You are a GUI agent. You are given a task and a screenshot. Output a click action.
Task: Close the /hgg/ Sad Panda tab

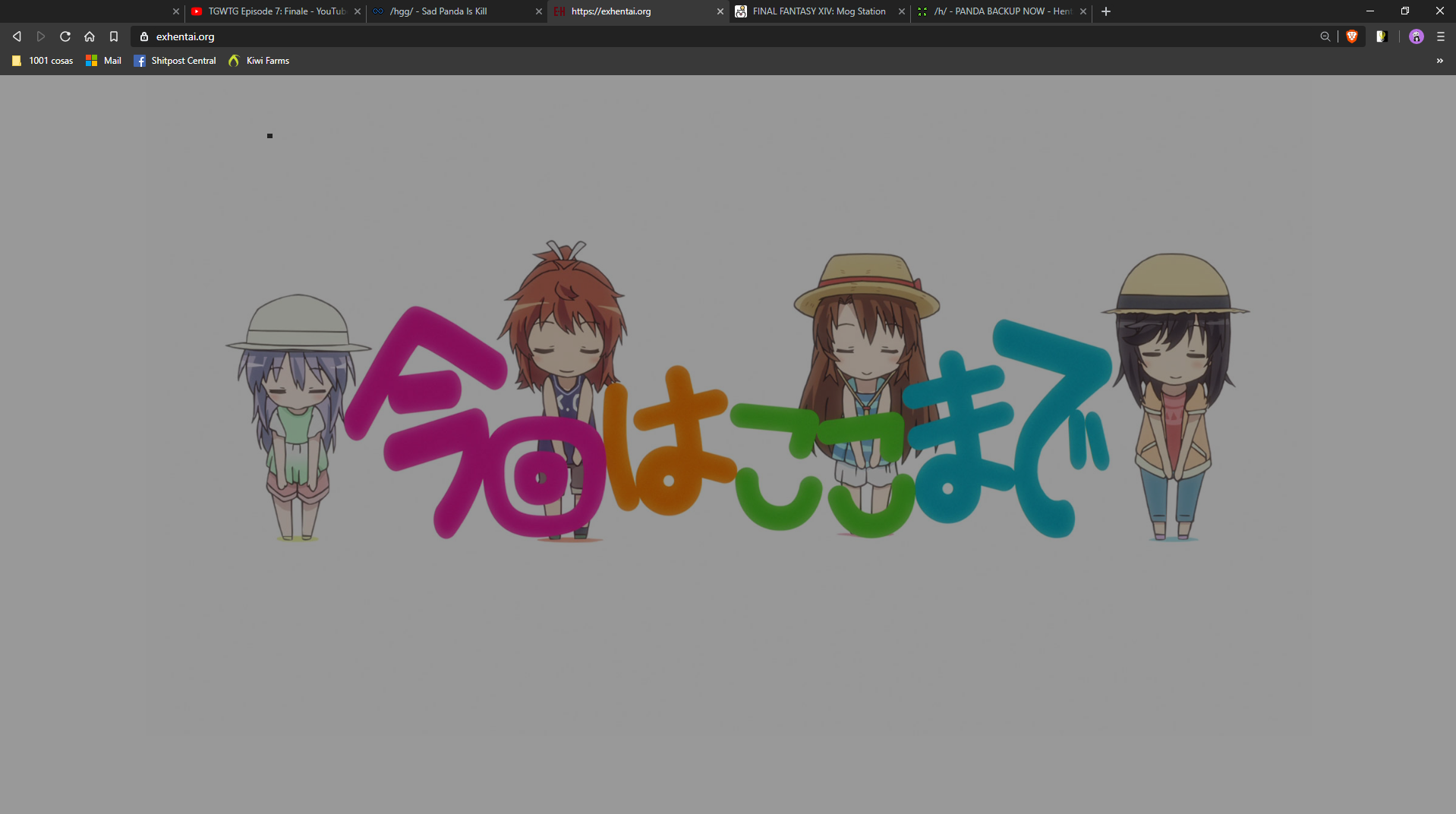point(539,11)
